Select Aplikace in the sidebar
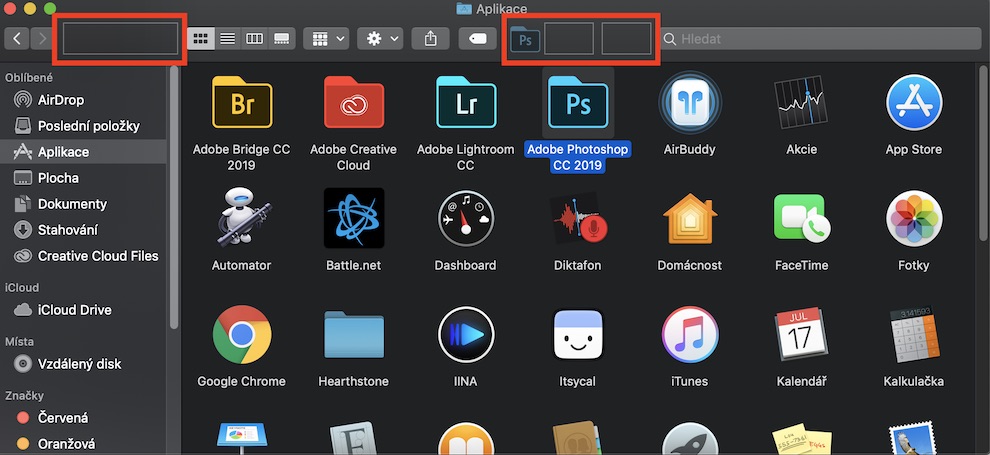The width and height of the screenshot is (990, 455). pos(83,152)
